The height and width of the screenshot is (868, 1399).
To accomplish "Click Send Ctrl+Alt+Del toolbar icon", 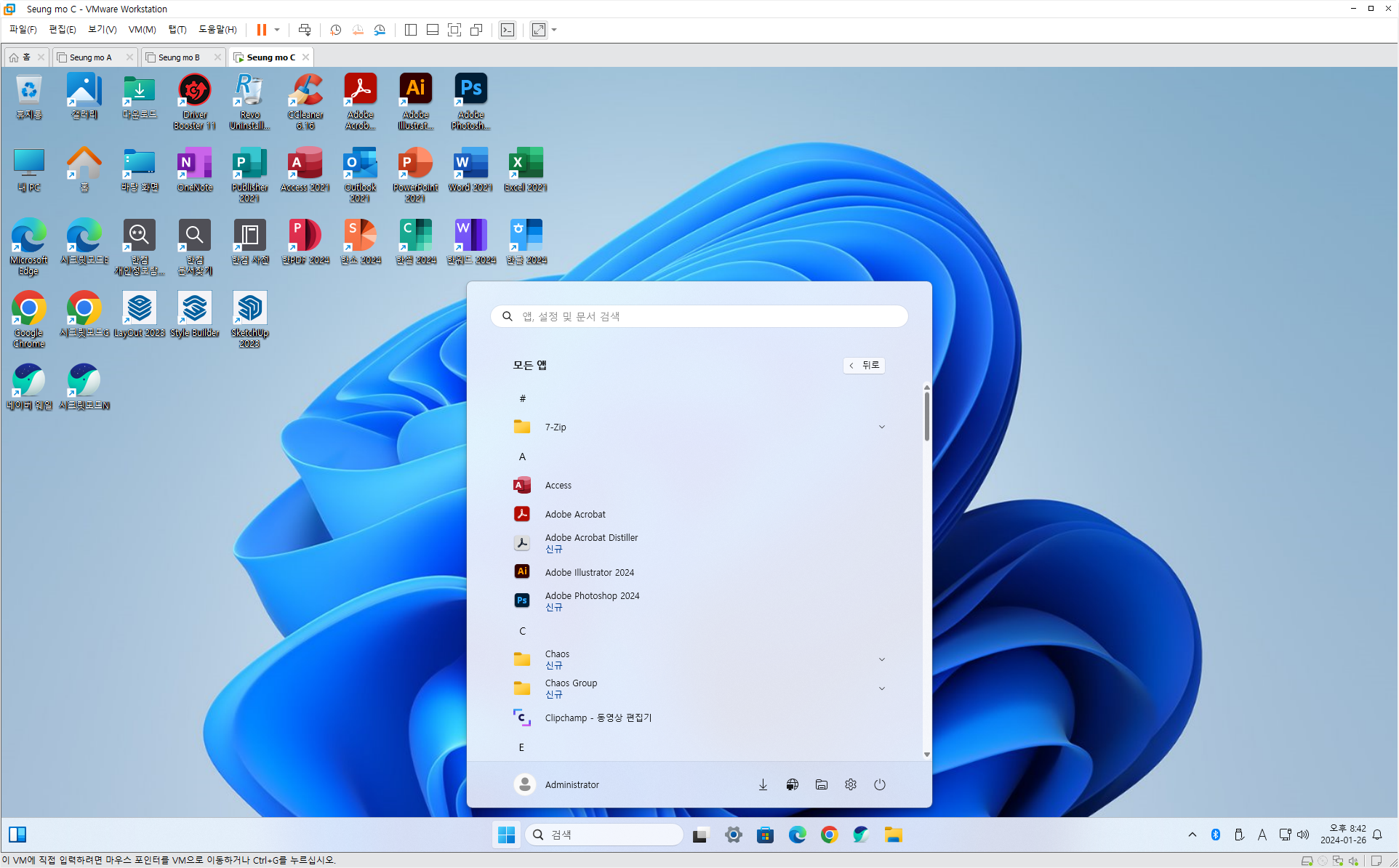I will [305, 30].
